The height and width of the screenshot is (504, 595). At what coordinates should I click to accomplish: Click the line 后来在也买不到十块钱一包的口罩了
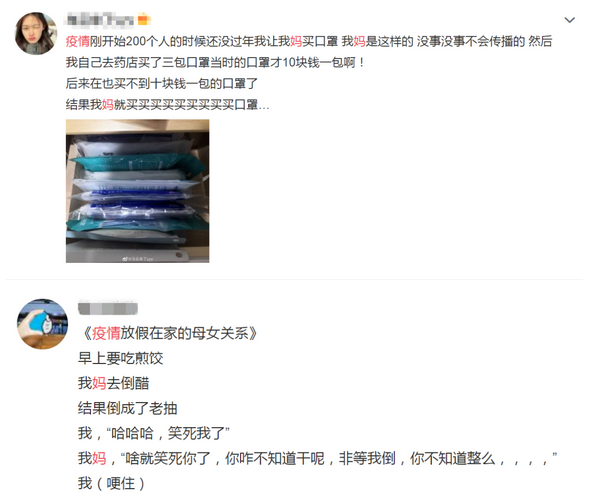click(162, 83)
